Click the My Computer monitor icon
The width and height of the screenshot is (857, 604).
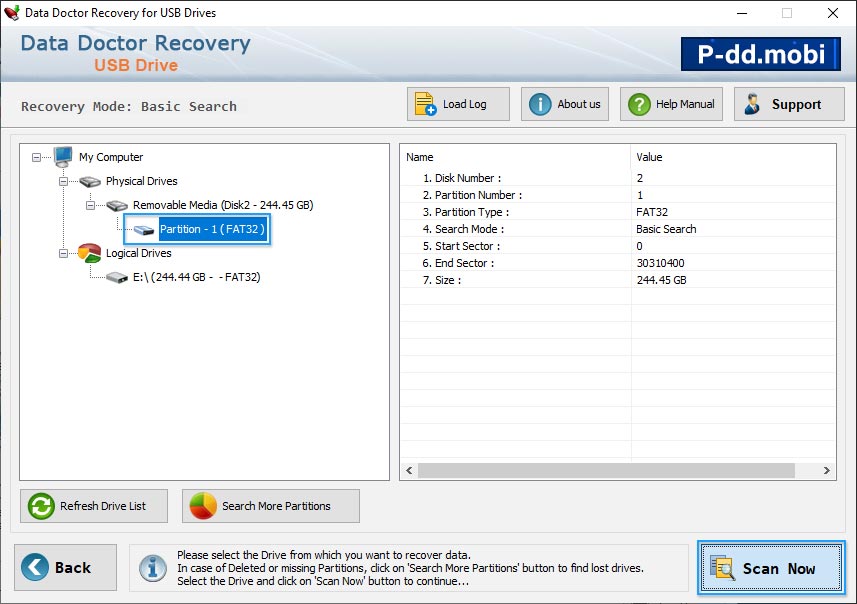pyautogui.click(x=63, y=156)
